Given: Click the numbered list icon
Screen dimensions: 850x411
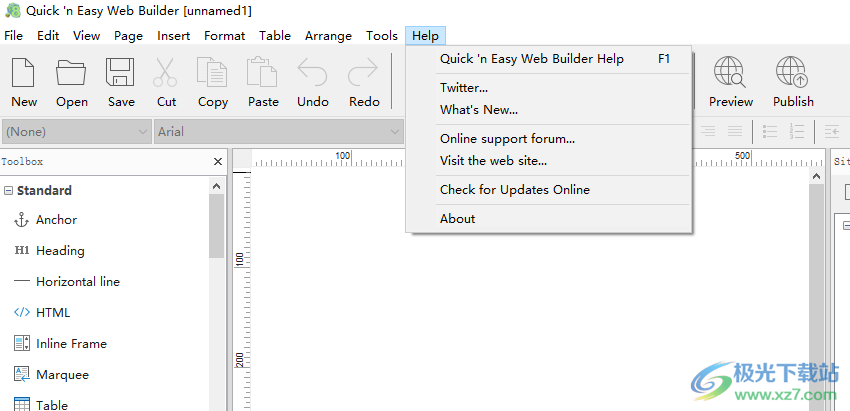Looking at the screenshot, I should (796, 131).
